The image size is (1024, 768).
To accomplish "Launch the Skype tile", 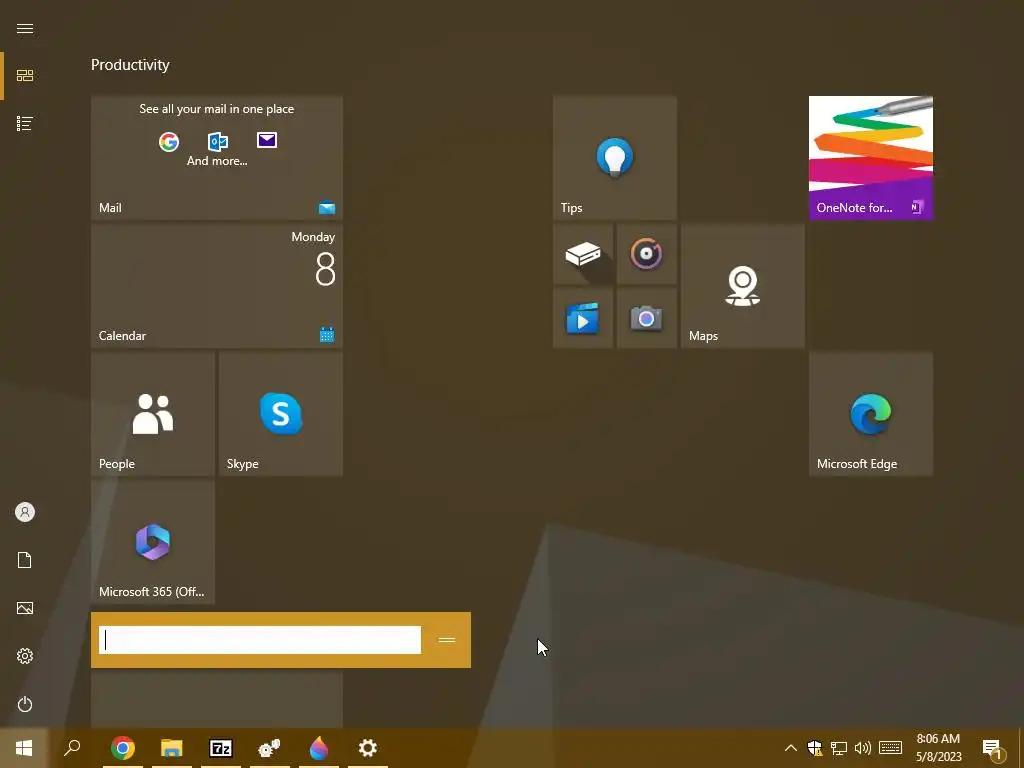I will (281, 413).
